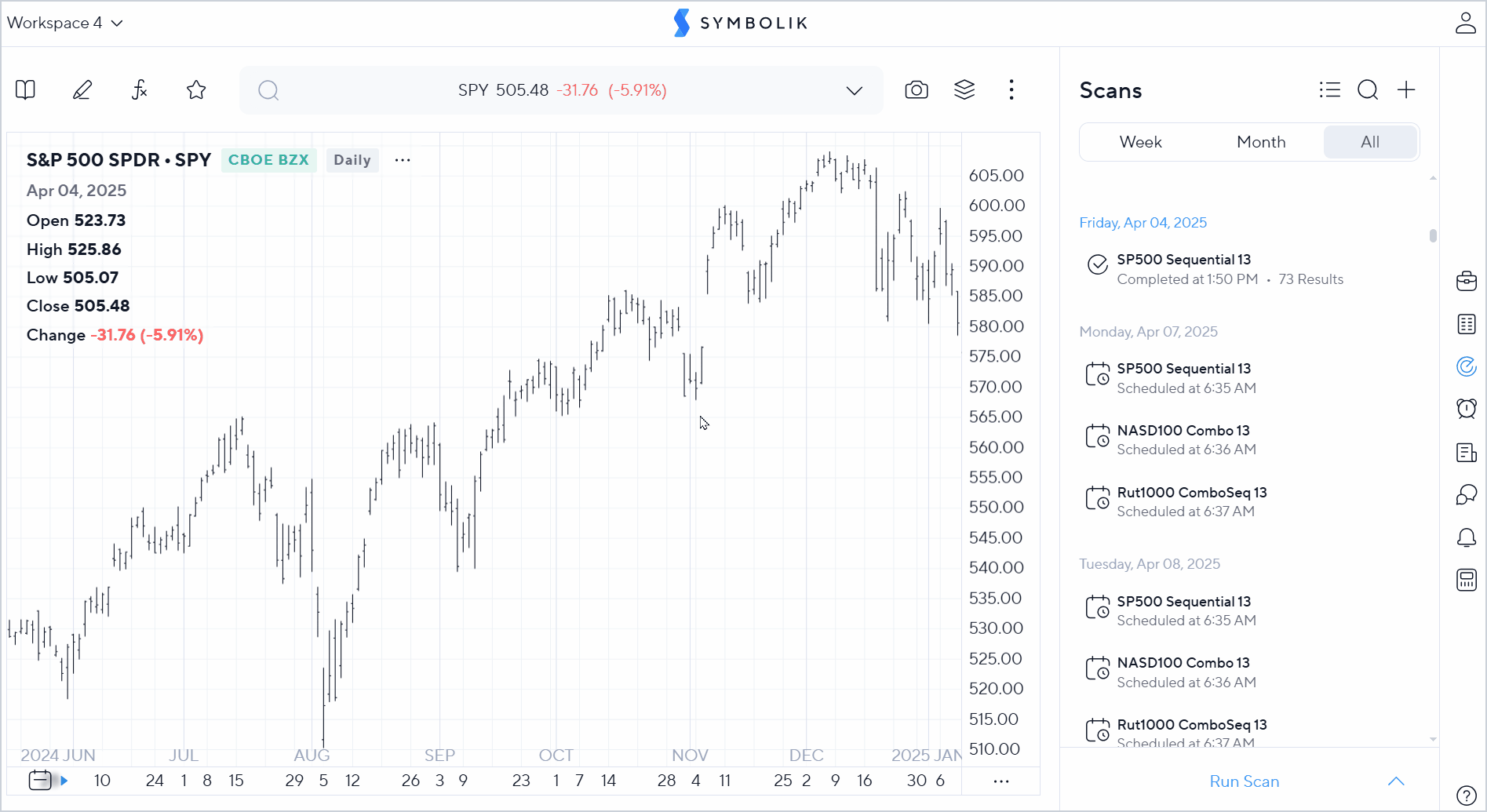Click the date range calendar icon
The image size is (1487, 812).
coord(40,781)
